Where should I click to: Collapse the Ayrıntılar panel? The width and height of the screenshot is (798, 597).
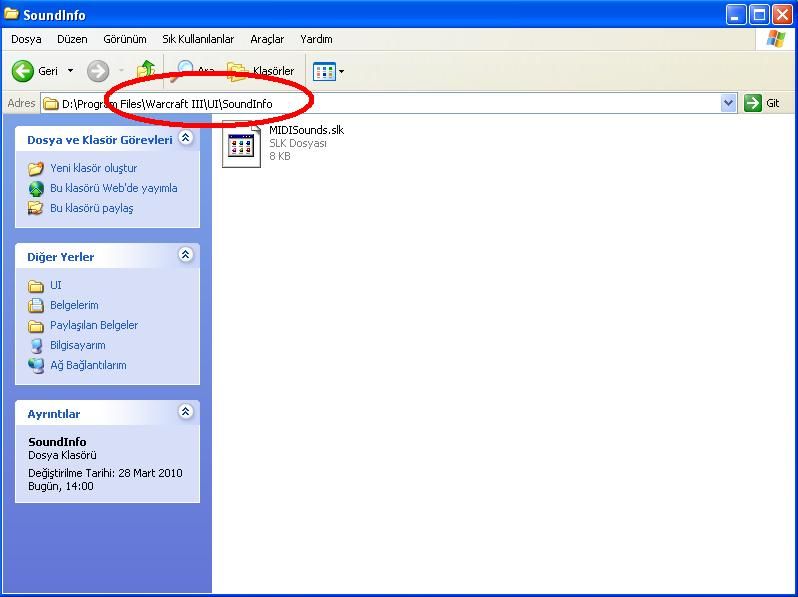186,411
